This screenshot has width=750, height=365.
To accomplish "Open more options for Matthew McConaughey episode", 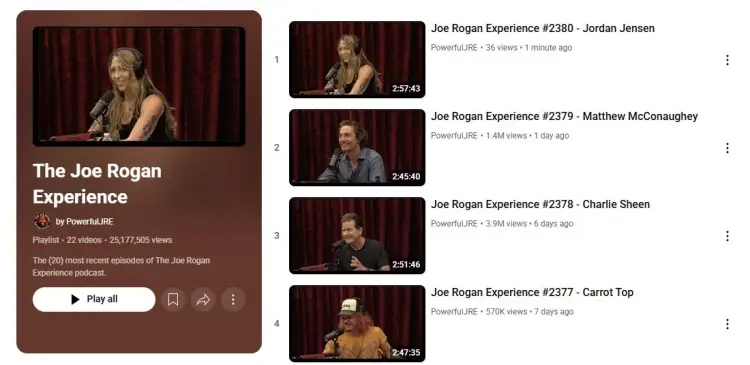I will click(x=727, y=148).
